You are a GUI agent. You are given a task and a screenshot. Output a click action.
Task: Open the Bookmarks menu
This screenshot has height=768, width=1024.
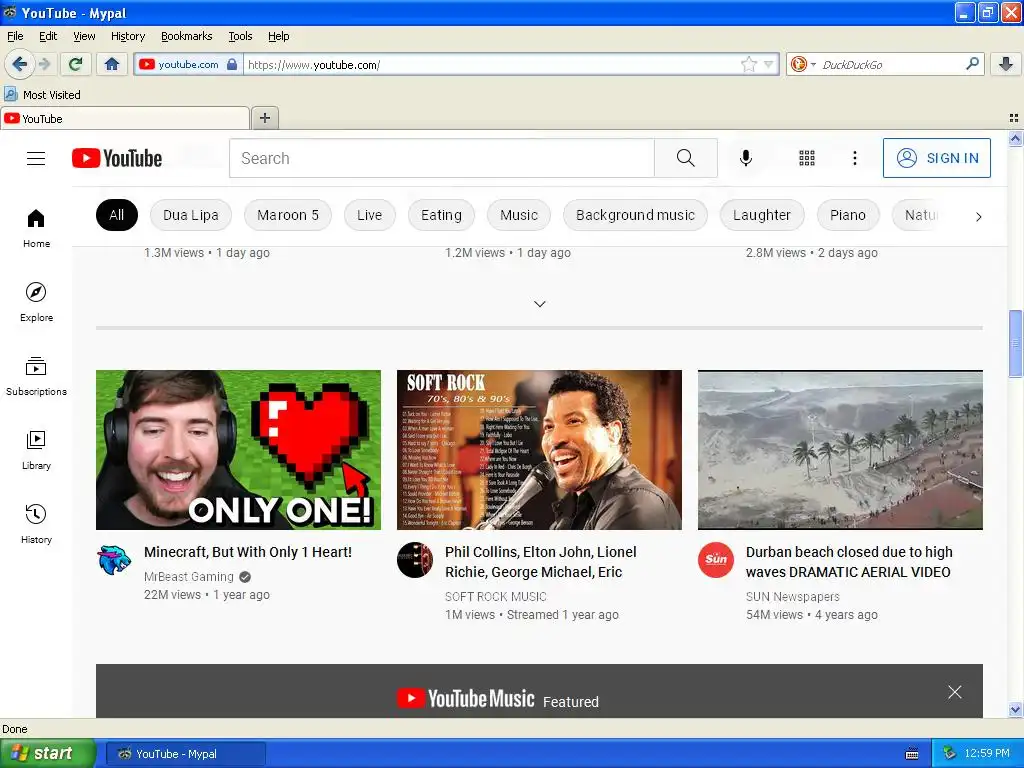pos(187,36)
